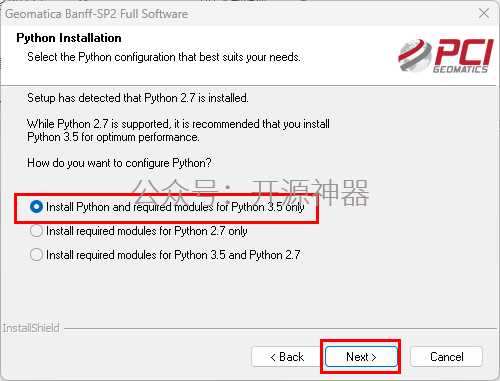The width and height of the screenshot is (500, 381).
Task: Click the white header banner area
Action: [x=250, y=55]
